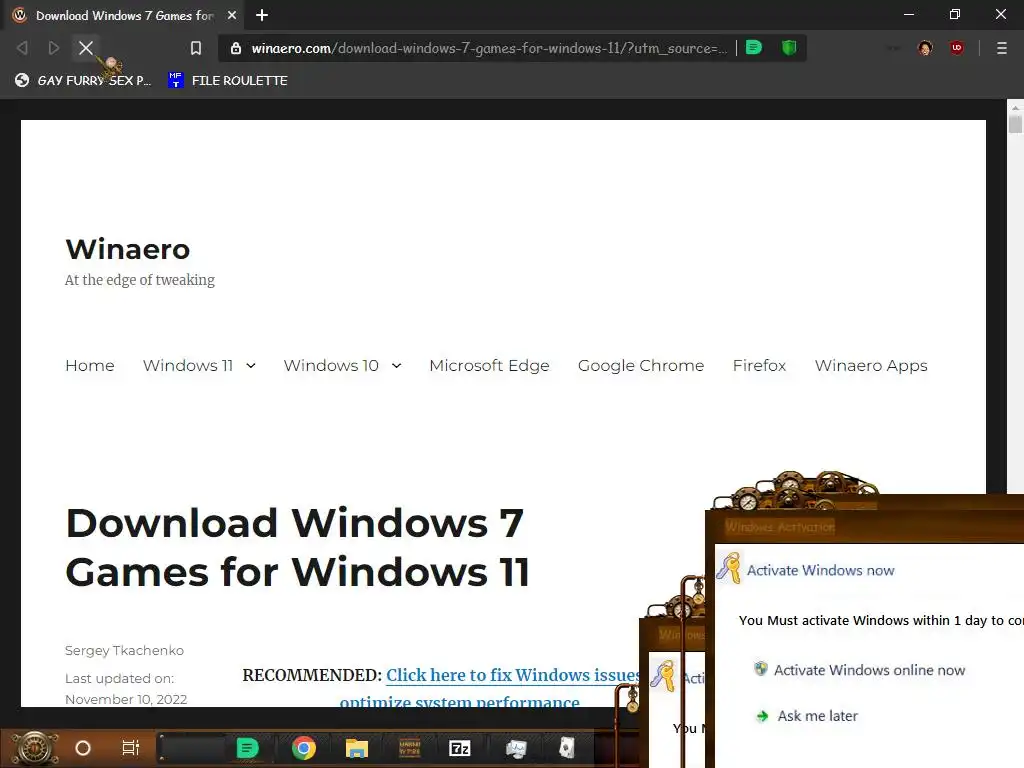1024x768 pixels.
Task: Open the Microsoft Edge menu item
Action: coord(489,365)
